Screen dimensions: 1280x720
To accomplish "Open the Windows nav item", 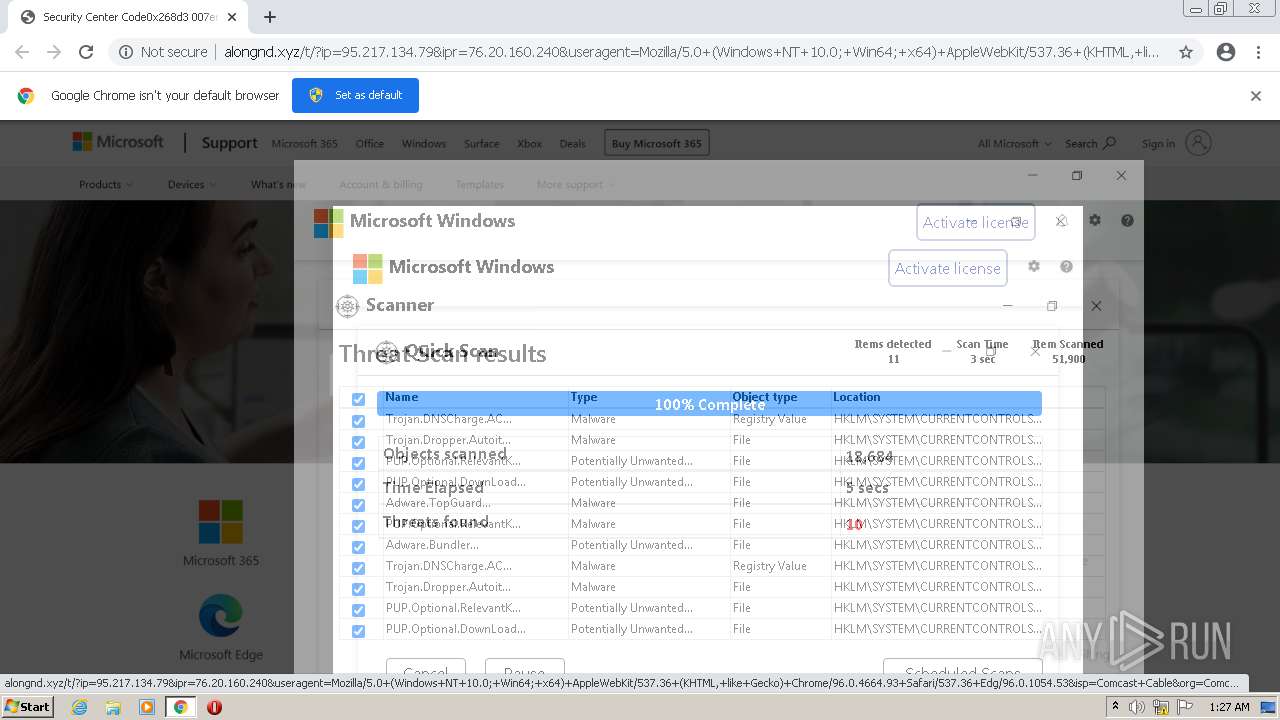I will tap(424, 144).
